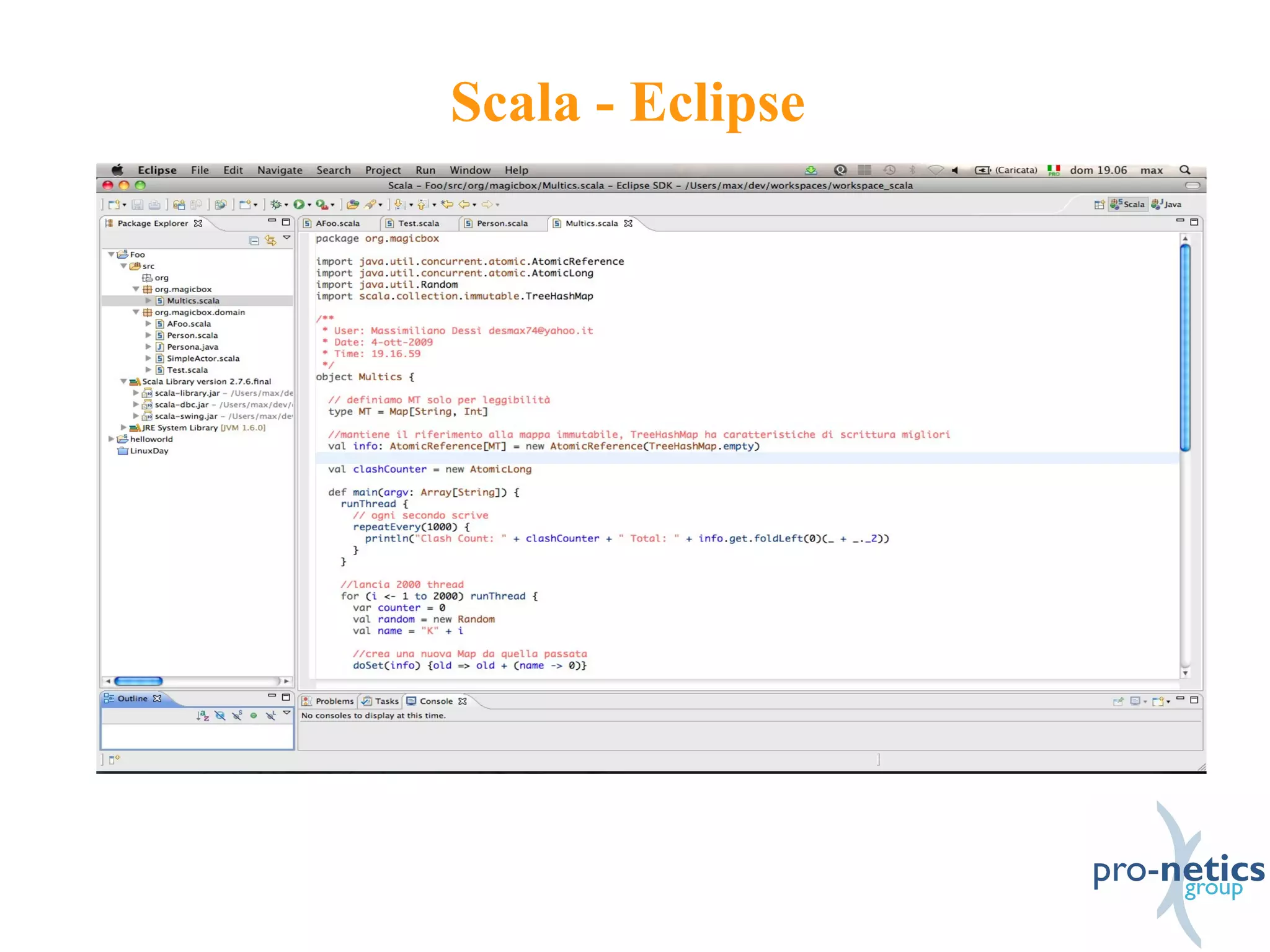Image resolution: width=1270 pixels, height=952 pixels.
Task: Collapse the src folder node
Action: [x=123, y=266]
